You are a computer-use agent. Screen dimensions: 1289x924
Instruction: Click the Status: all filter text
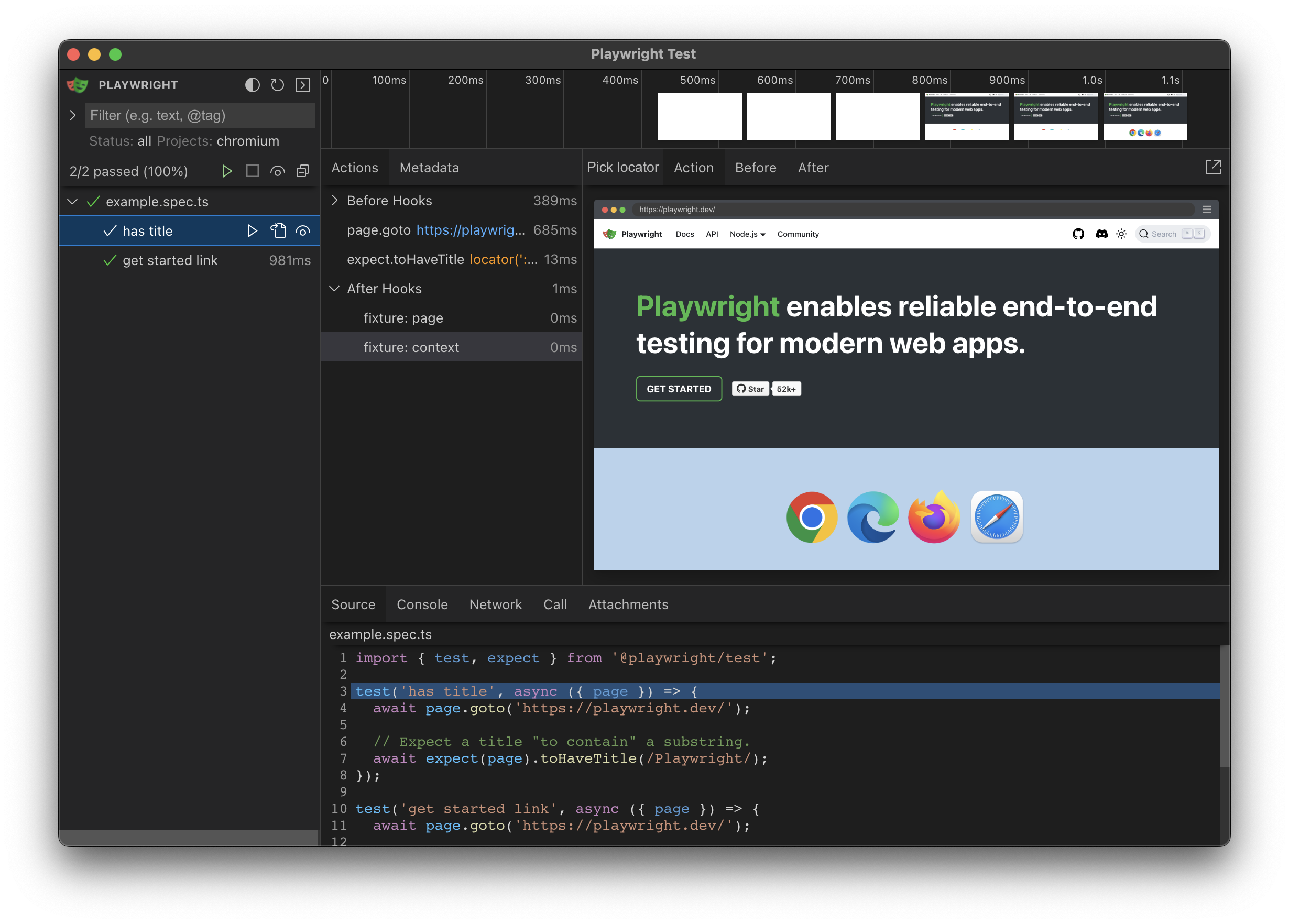pos(120,141)
